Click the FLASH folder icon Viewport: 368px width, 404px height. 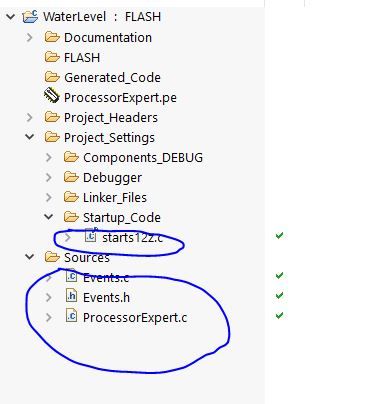click(x=52, y=57)
